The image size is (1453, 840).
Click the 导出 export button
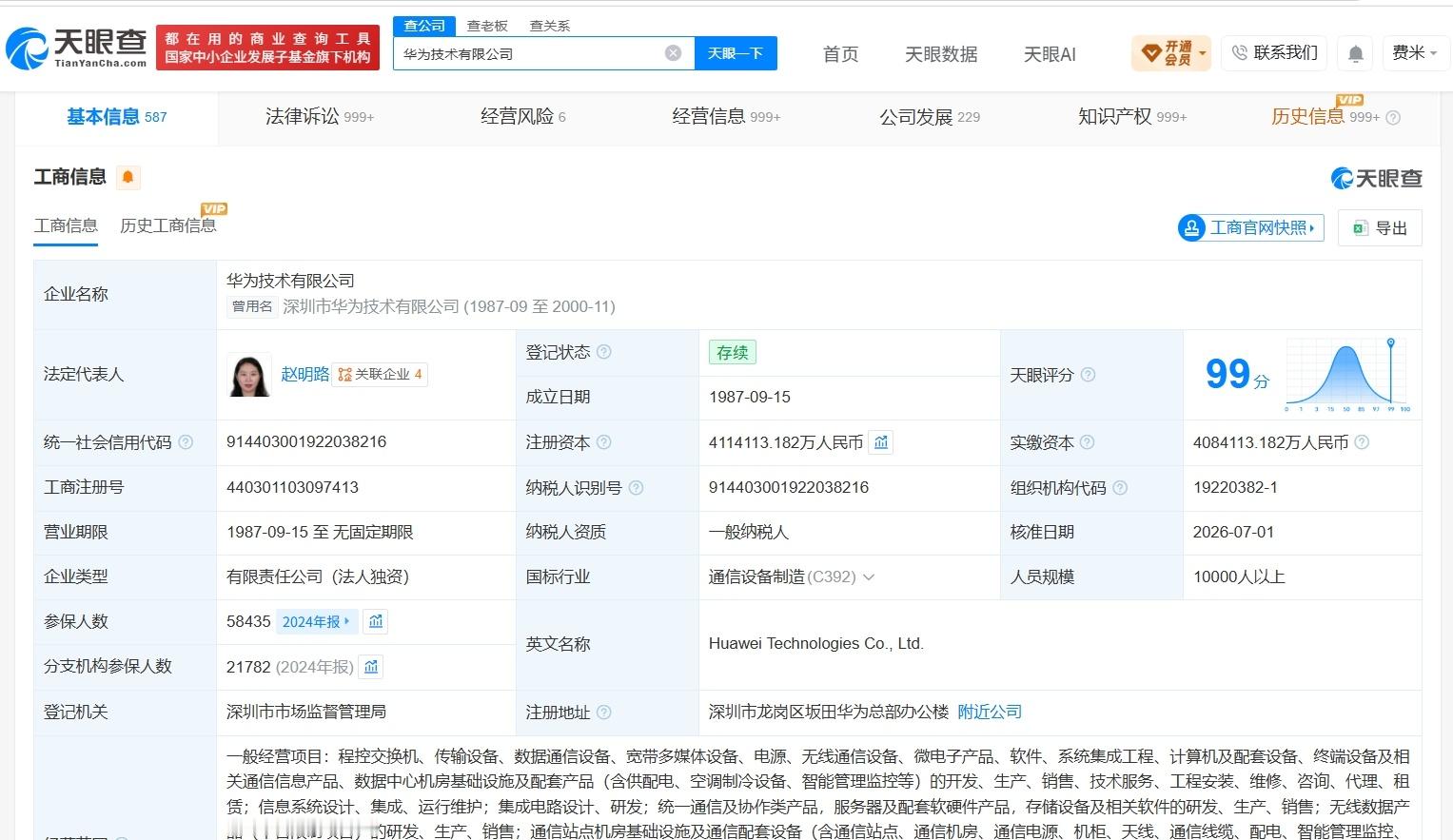tap(1380, 228)
